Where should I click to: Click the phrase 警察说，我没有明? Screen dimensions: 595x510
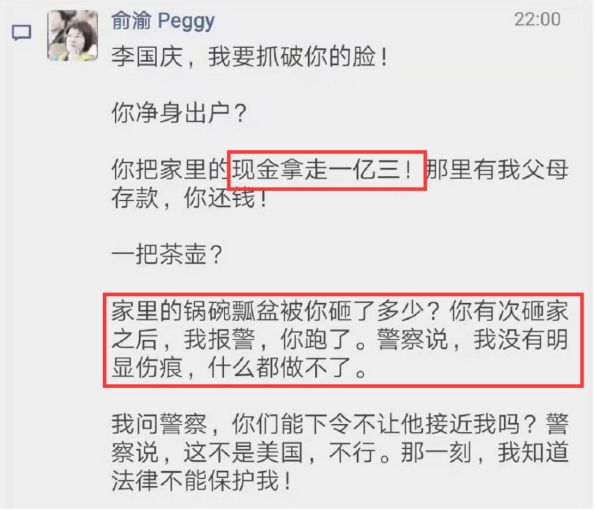pyautogui.click(x=472, y=339)
